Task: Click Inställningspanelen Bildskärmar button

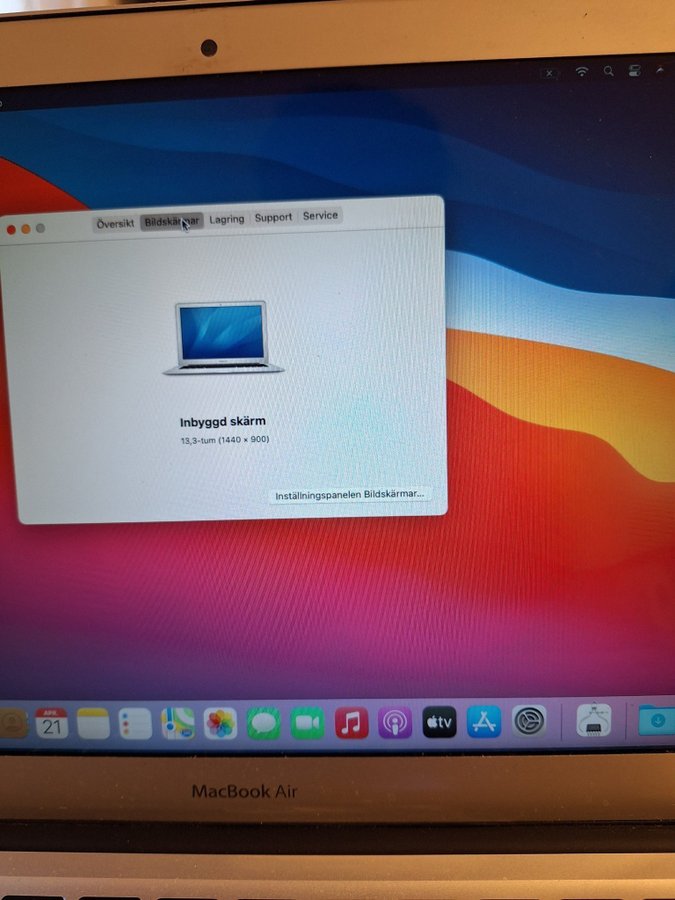Action: (350, 495)
